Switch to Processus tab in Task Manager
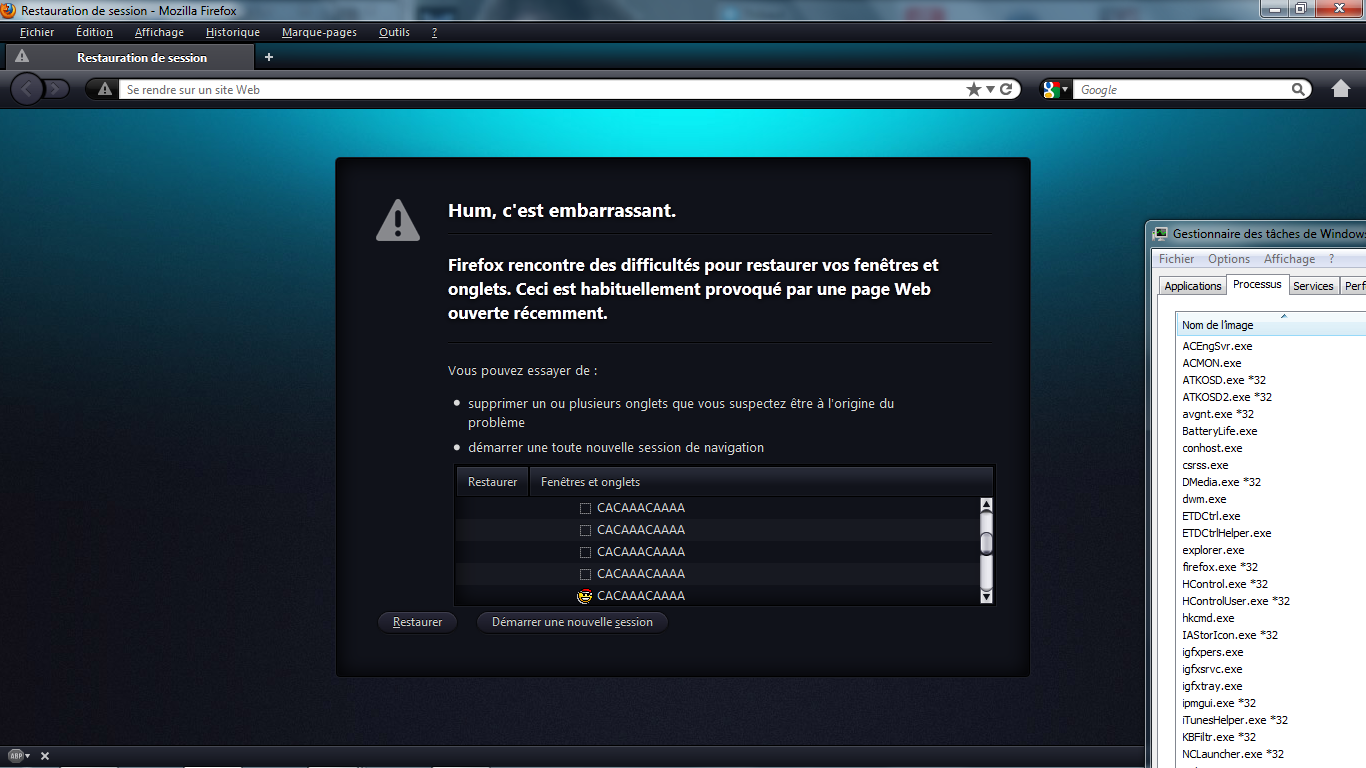 (x=1257, y=284)
